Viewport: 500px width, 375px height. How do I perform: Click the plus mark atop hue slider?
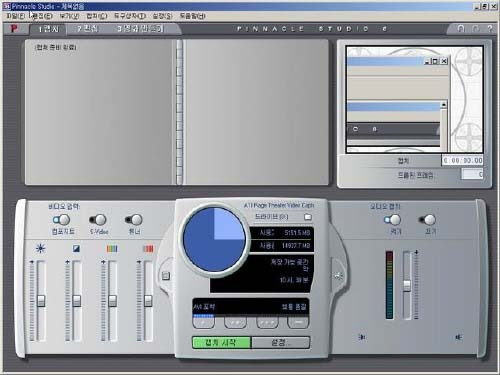point(103,262)
